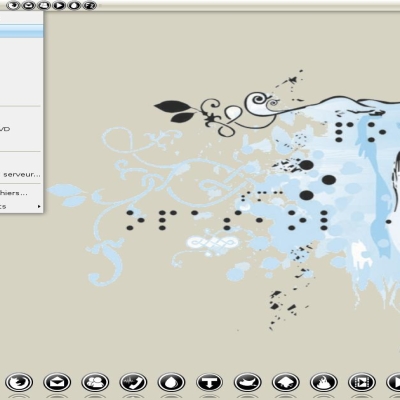Click the FZ FileZilla icon in top panel

click(89, 5)
